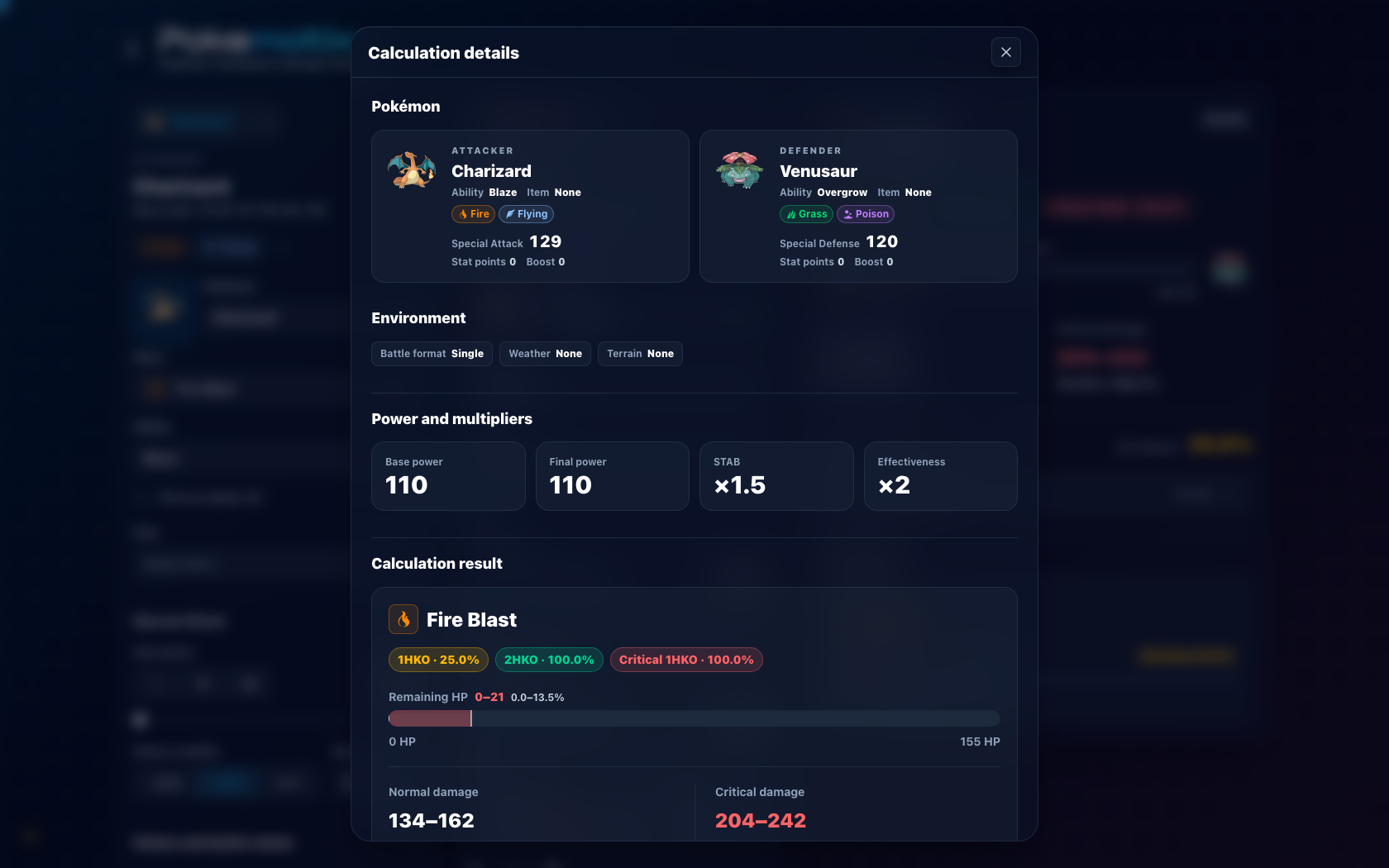Image resolution: width=1389 pixels, height=868 pixels.
Task: Click the Fire Blast move title
Action: pos(471,620)
